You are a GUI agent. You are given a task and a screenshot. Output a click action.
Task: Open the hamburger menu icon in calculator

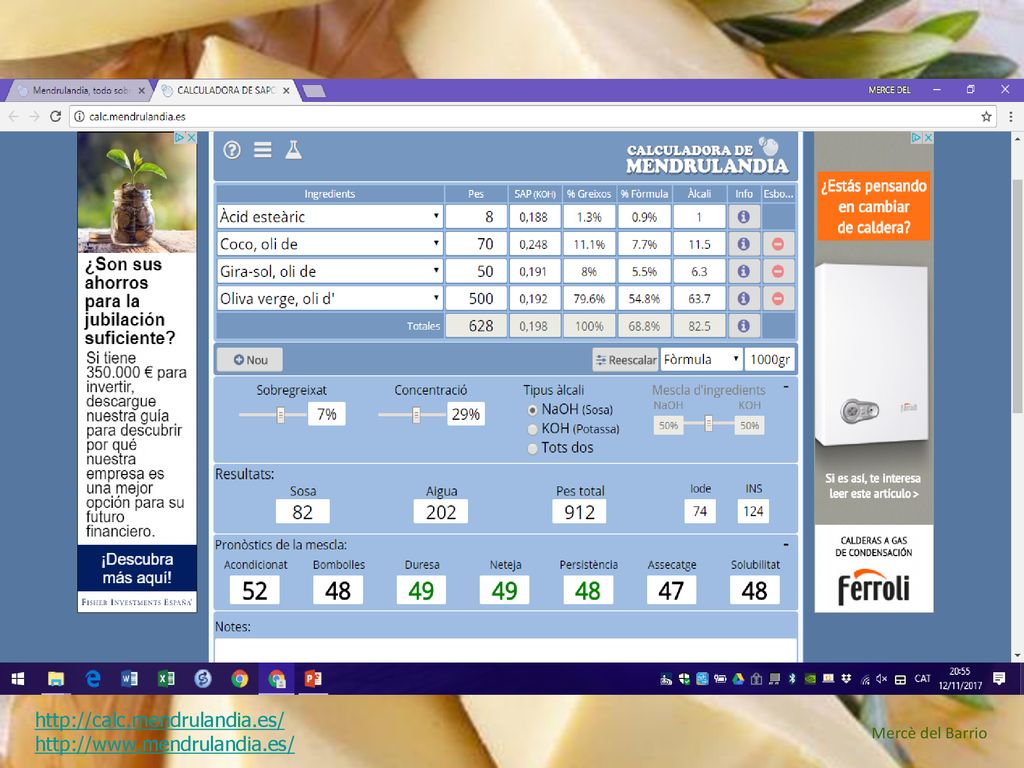pos(263,150)
